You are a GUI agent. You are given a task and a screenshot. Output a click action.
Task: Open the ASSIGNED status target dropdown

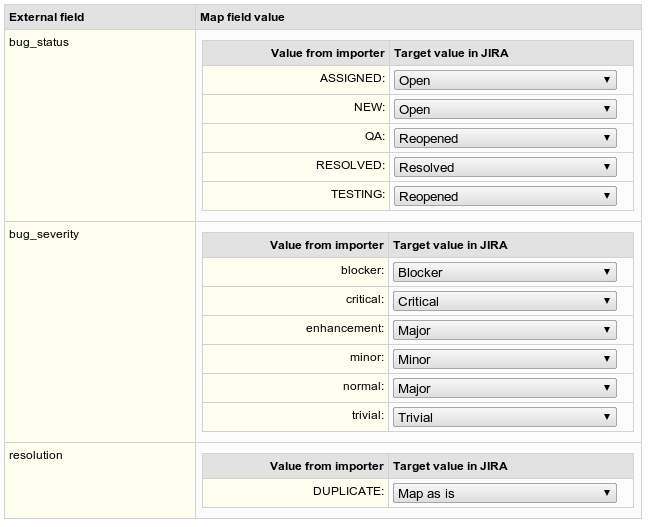click(x=505, y=80)
